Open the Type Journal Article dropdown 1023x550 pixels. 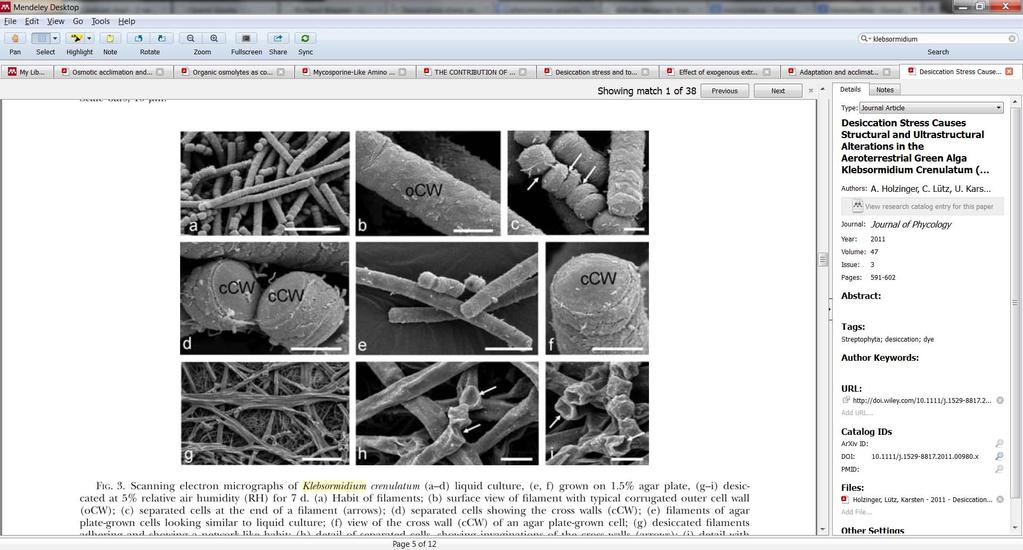931,108
